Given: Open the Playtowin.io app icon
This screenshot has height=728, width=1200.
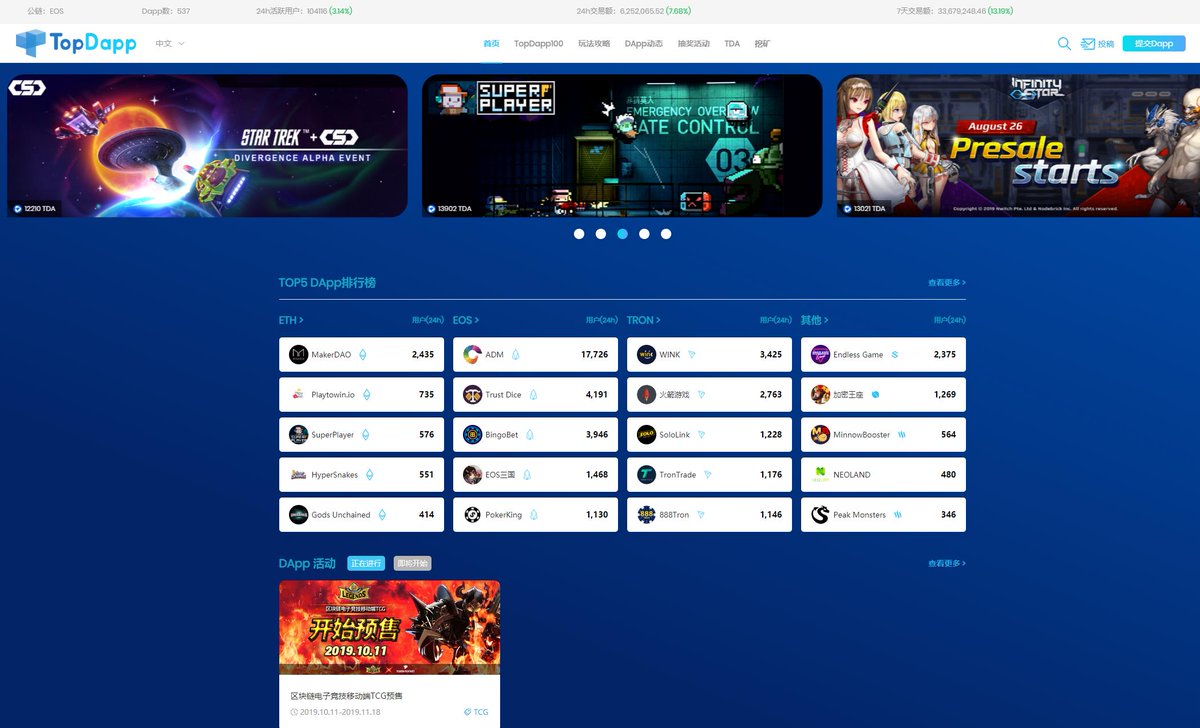Looking at the screenshot, I should pos(298,395).
